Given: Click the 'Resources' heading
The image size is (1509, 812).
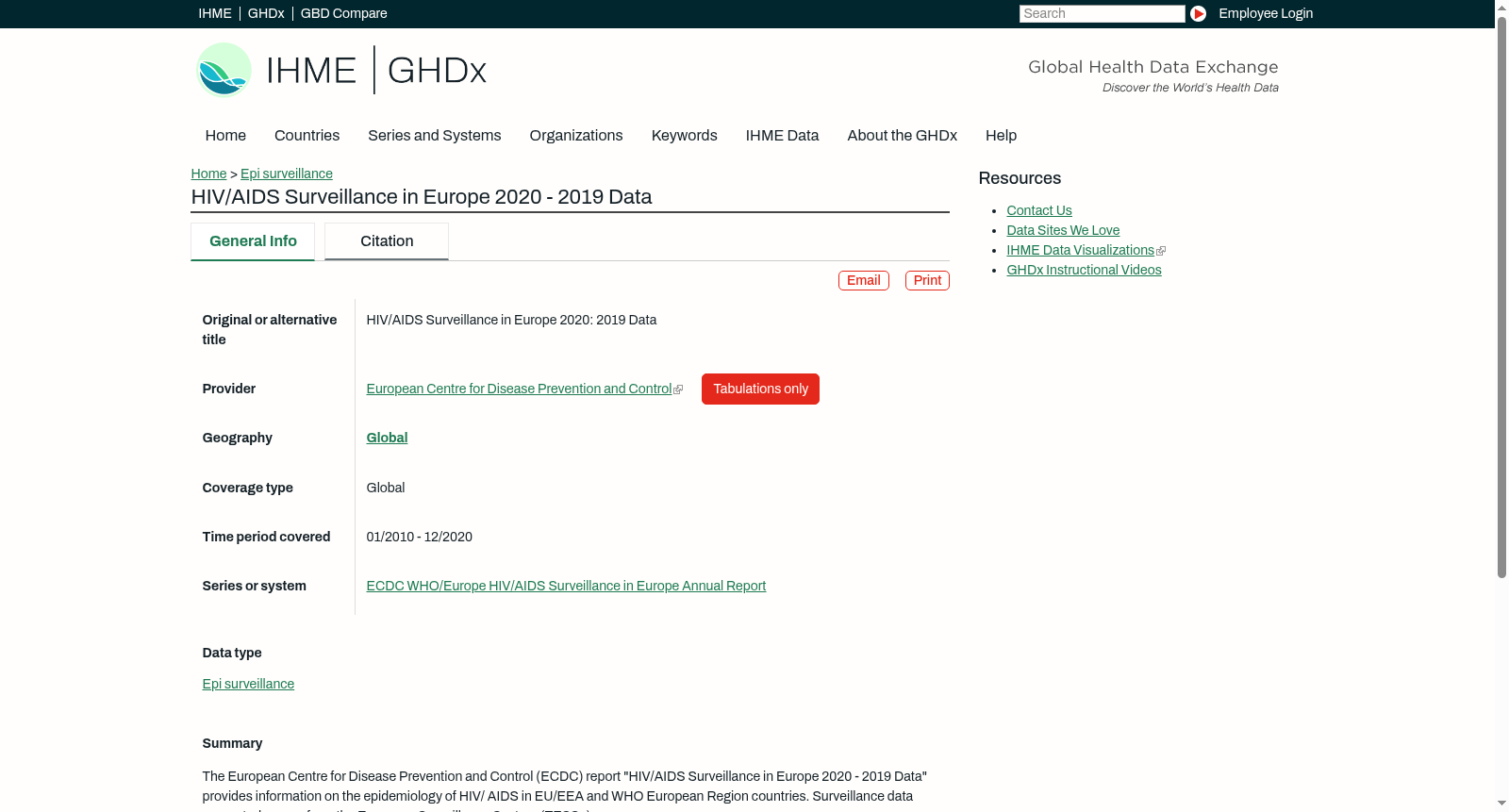Looking at the screenshot, I should [1020, 178].
